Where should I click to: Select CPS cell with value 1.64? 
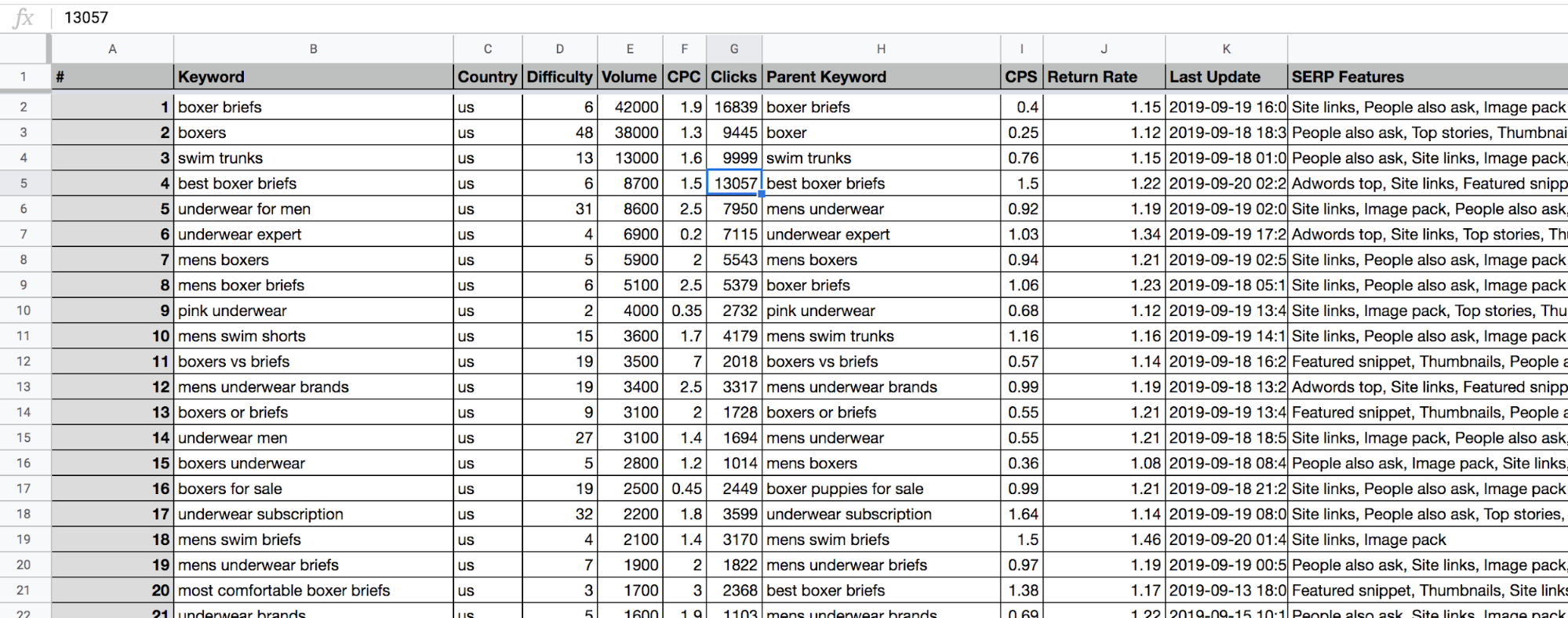1021,514
